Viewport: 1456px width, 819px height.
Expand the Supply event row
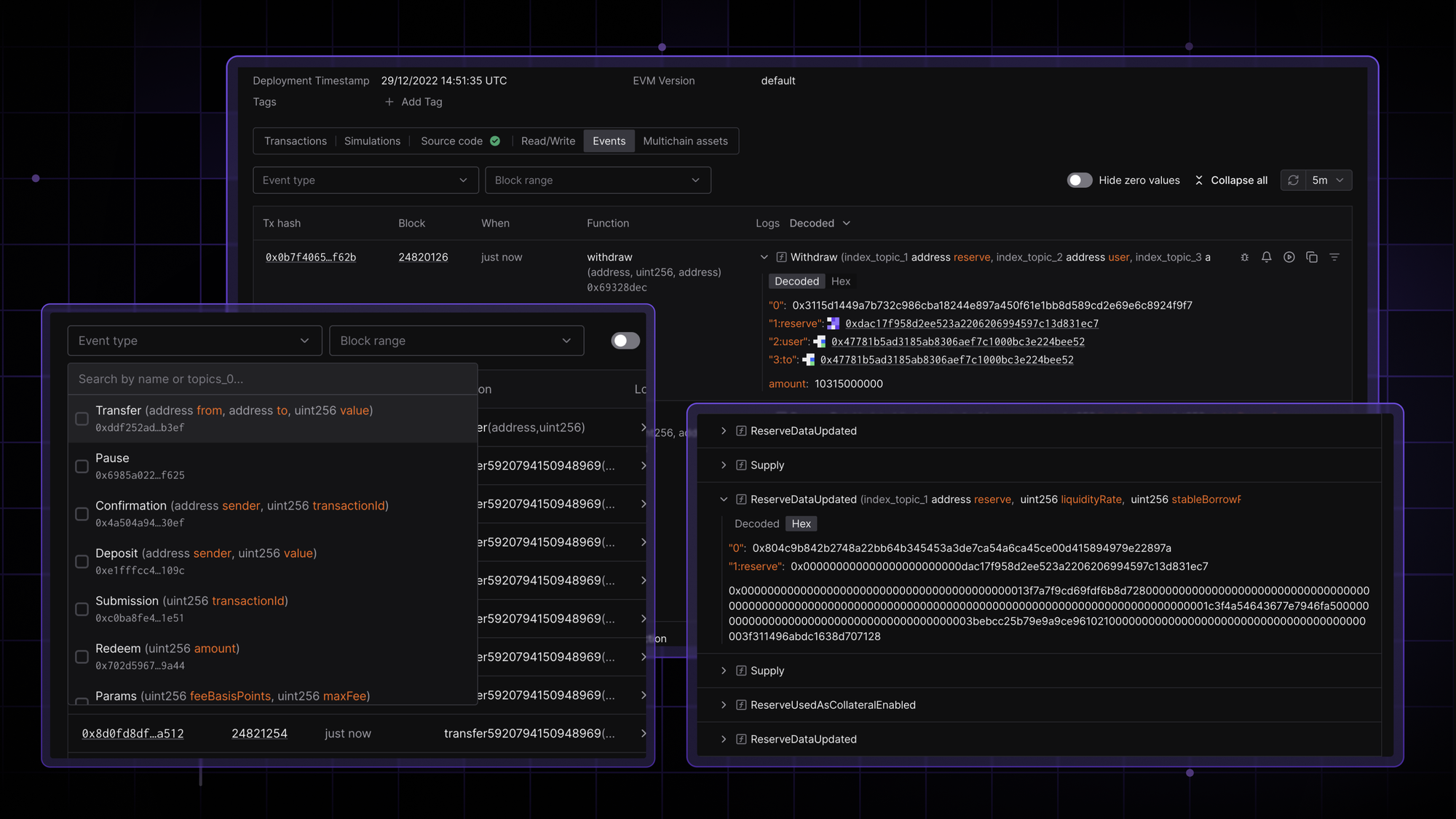[x=723, y=464]
